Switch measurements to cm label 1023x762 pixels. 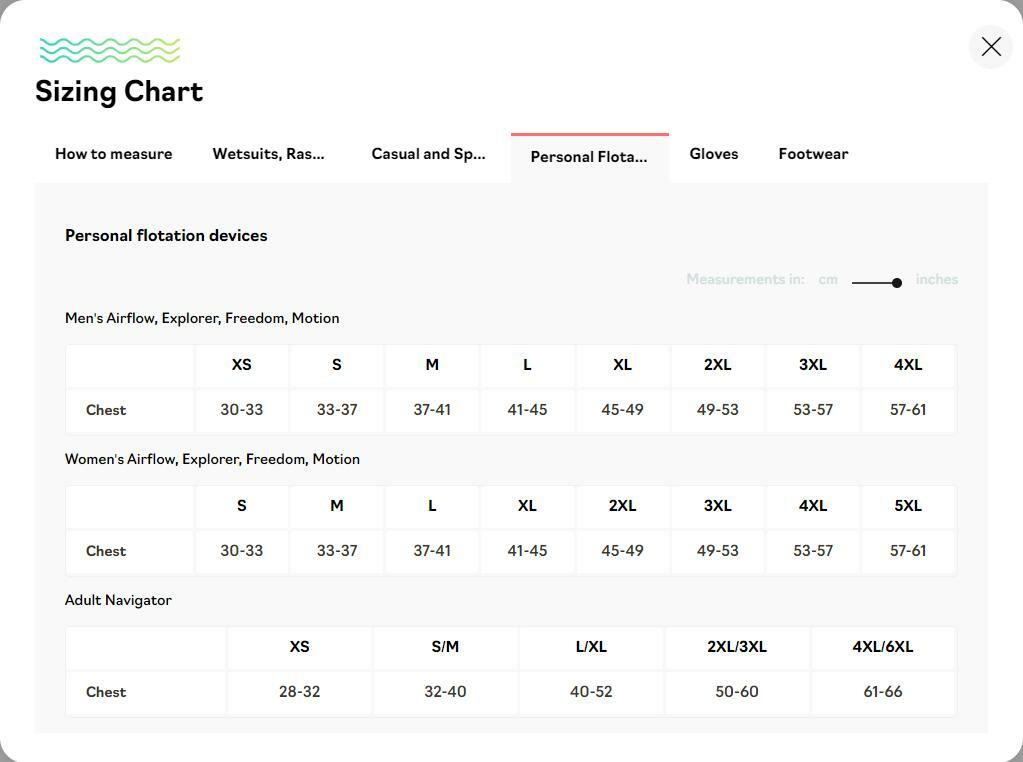point(827,280)
